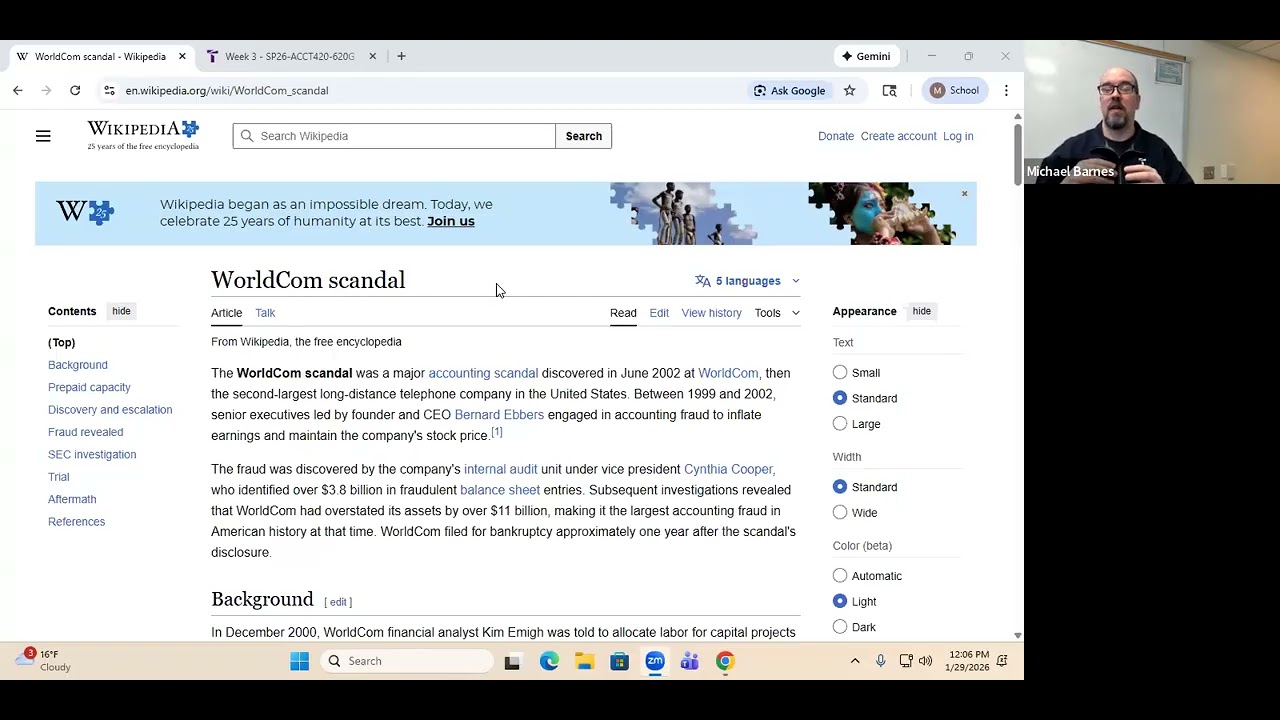The height and width of the screenshot is (720, 1280).
Task: Go back with the browser back arrow
Action: point(18,90)
